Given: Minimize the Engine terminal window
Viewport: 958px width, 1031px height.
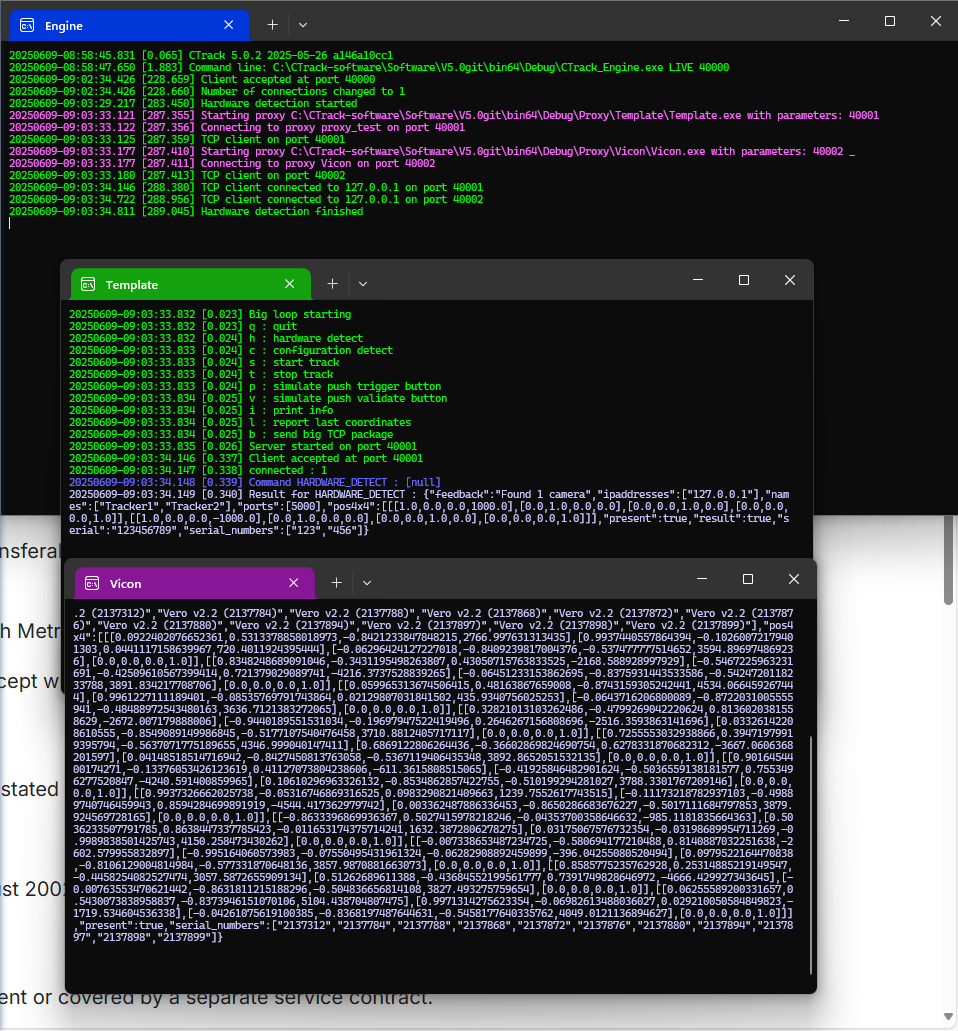Looking at the screenshot, I should 842,21.
